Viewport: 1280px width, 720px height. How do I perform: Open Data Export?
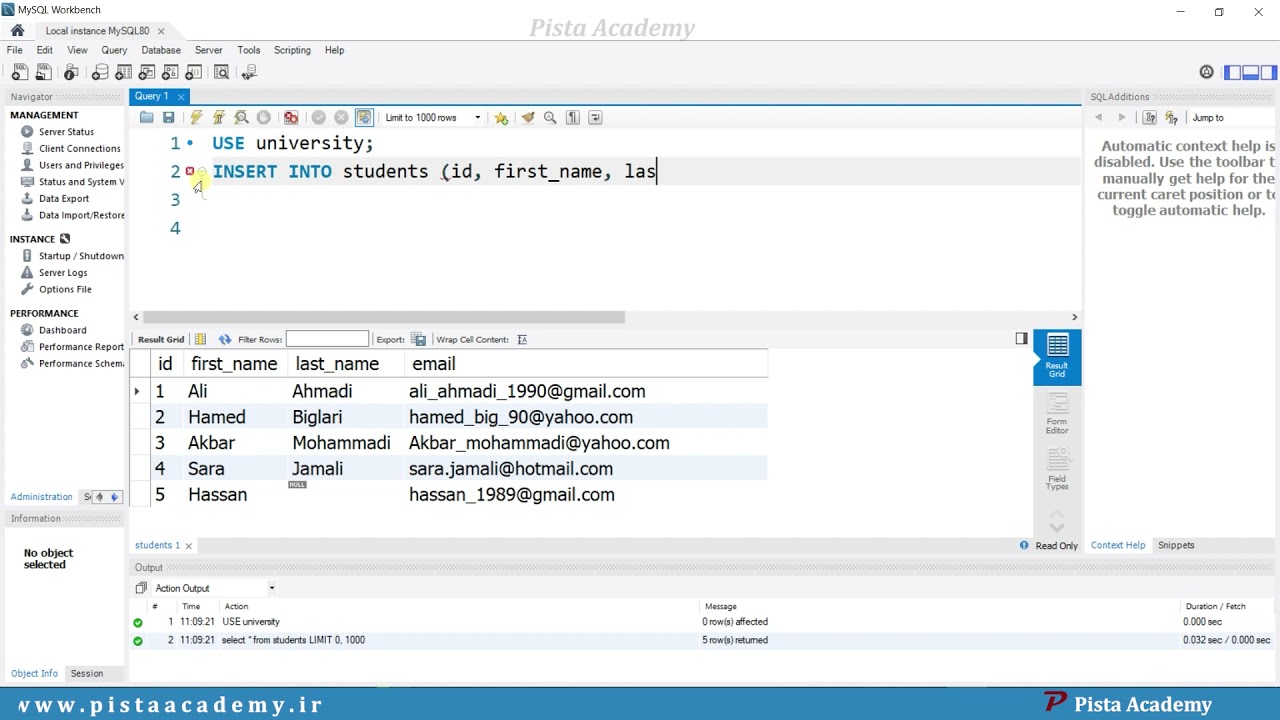(x=64, y=198)
